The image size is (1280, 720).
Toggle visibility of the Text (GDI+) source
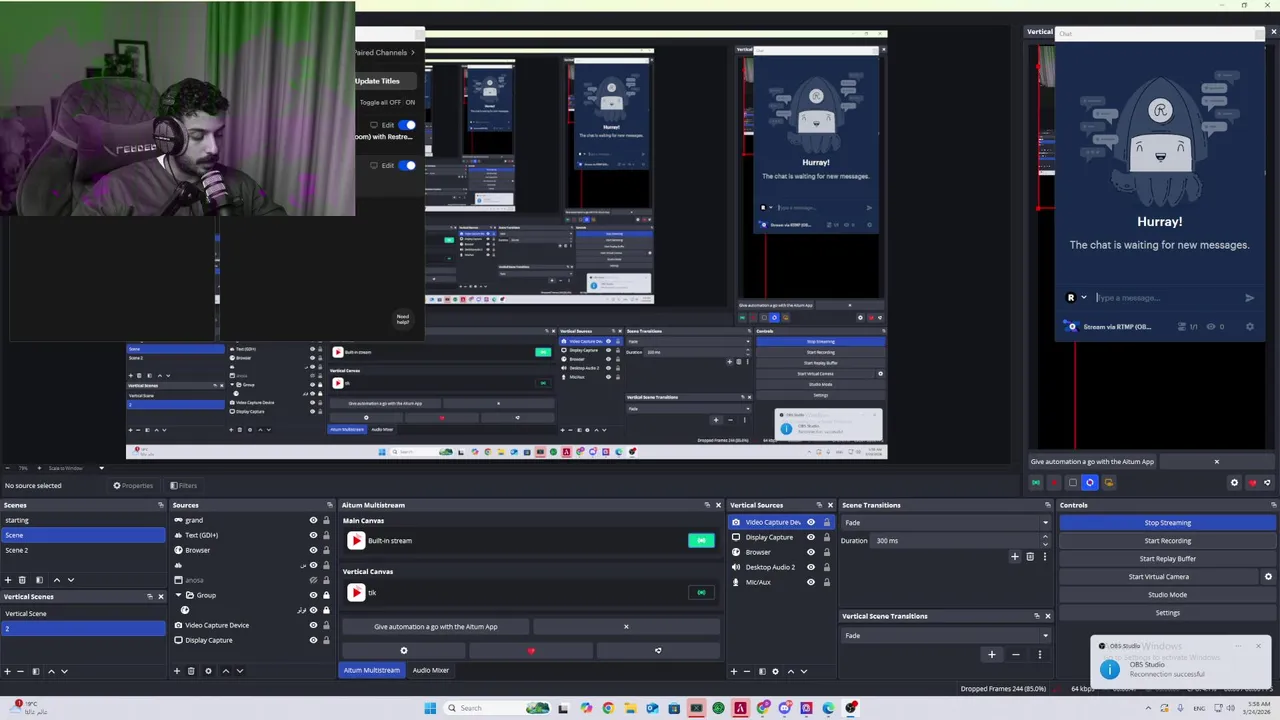pyautogui.click(x=313, y=535)
